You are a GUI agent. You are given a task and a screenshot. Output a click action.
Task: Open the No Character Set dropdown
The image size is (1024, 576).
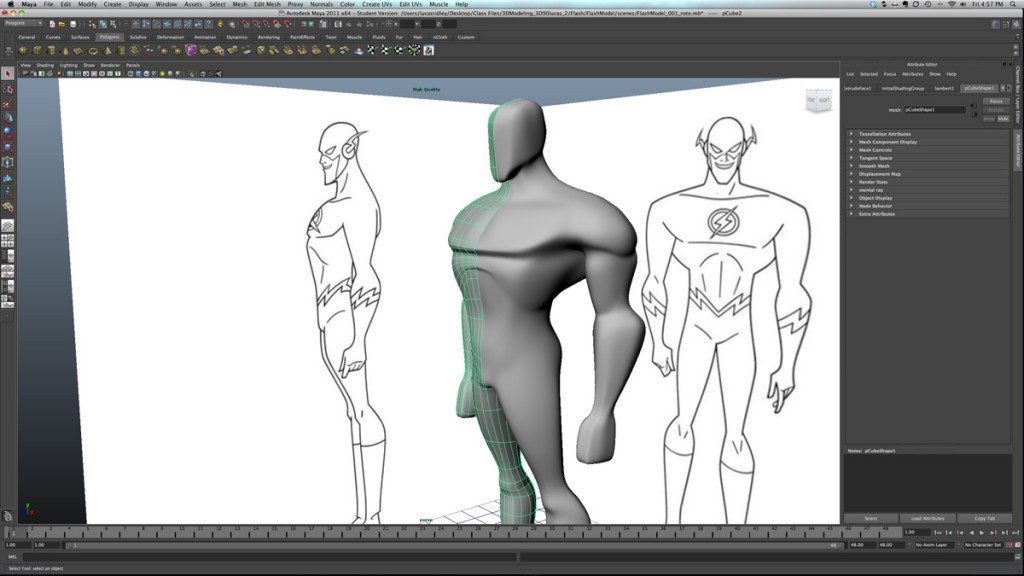[983, 545]
